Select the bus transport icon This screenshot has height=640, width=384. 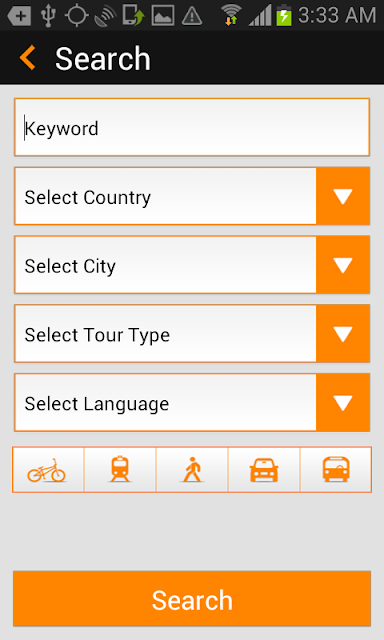point(336,469)
